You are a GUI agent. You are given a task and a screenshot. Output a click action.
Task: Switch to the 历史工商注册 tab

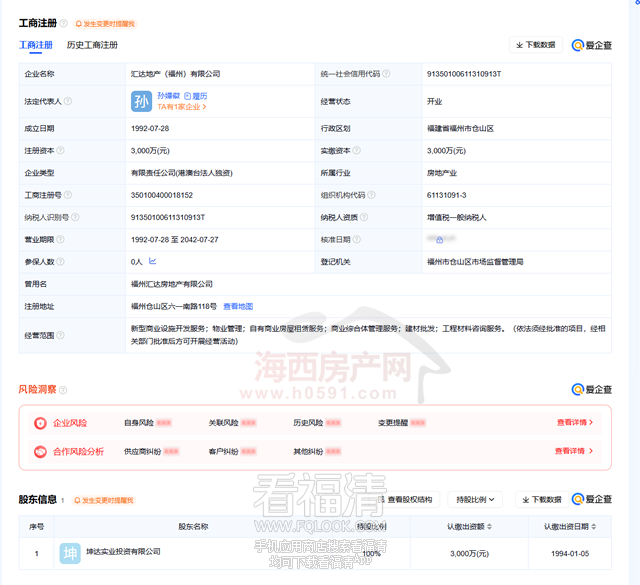92,45
